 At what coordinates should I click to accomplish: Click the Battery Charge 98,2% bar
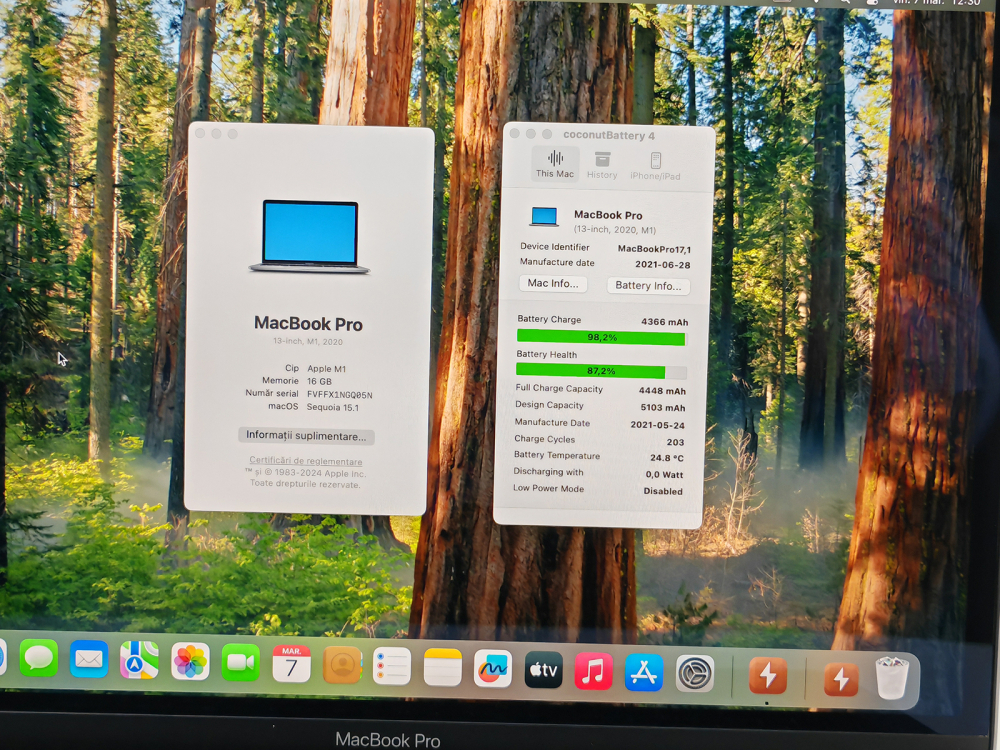[x=601, y=337]
